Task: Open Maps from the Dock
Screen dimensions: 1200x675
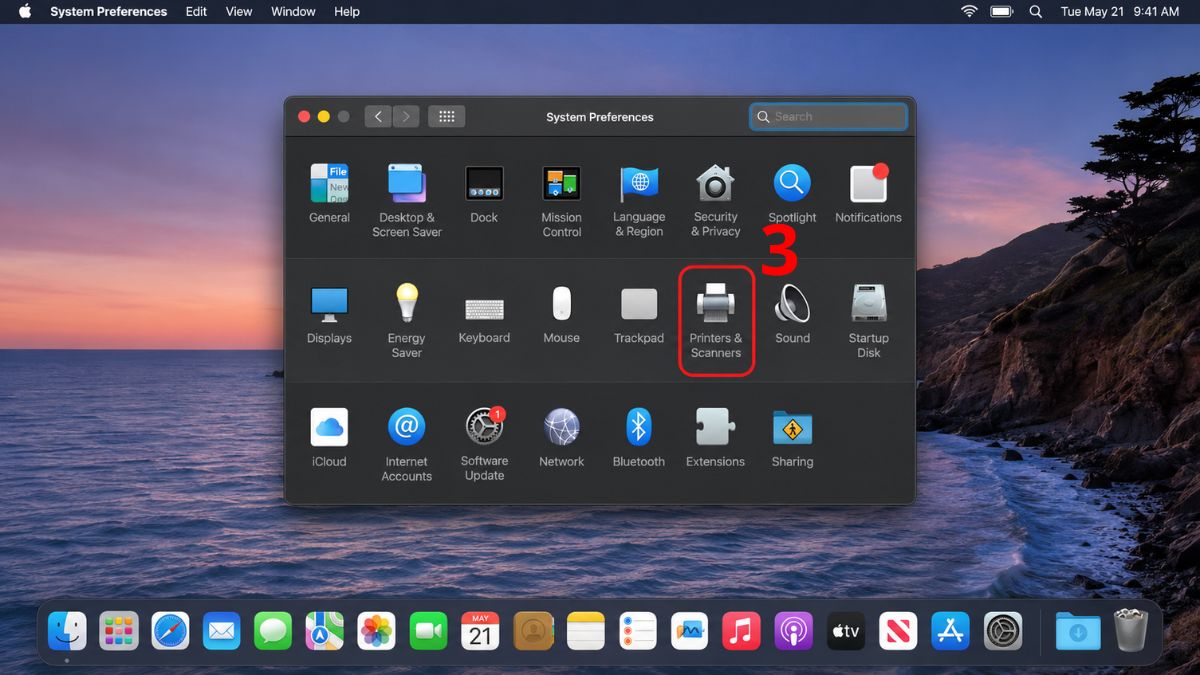Action: pyautogui.click(x=325, y=631)
